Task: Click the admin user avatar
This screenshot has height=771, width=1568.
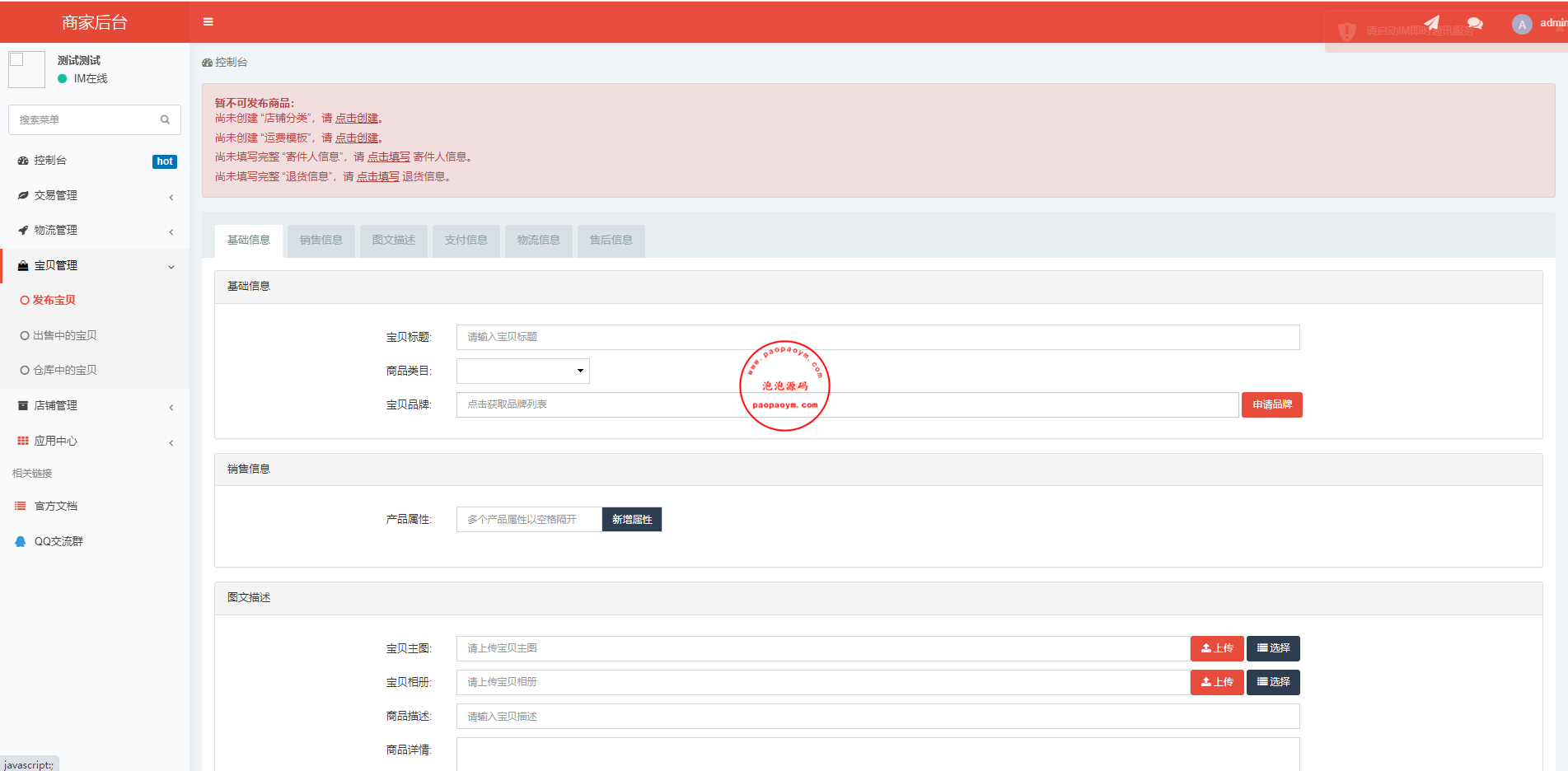Action: [1522, 25]
